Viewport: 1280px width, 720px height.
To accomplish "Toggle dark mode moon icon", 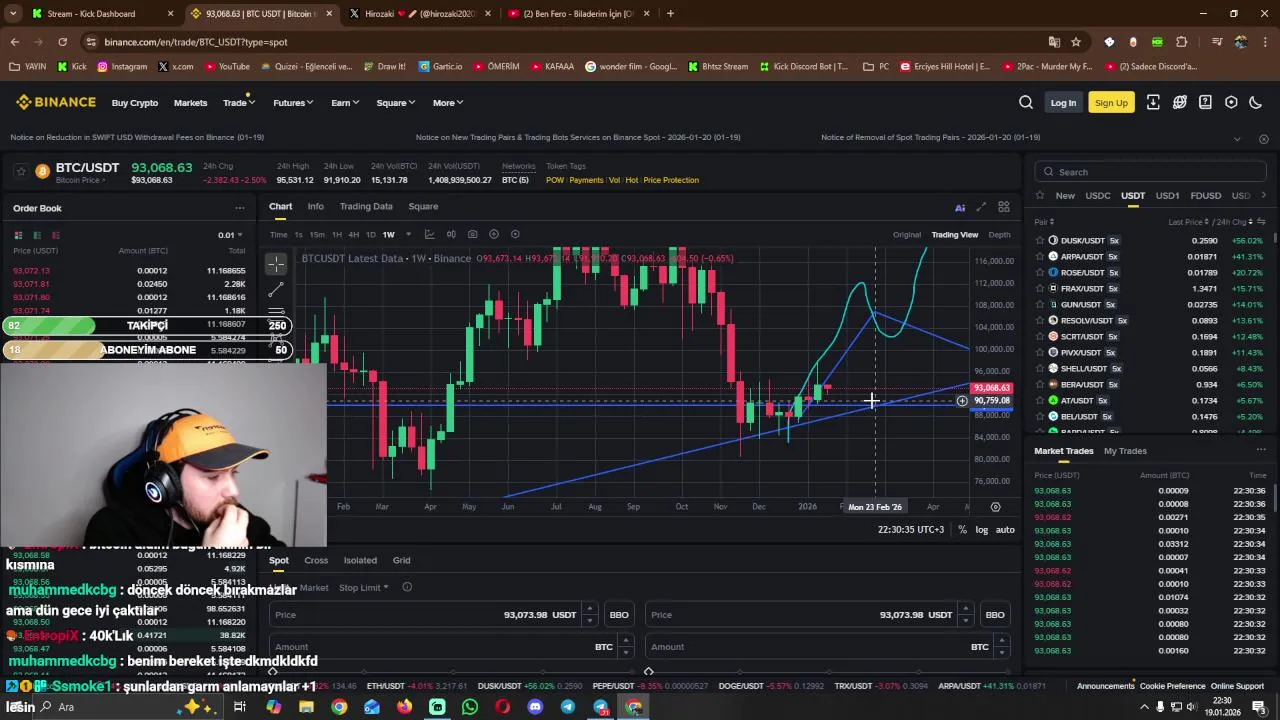I will point(1256,102).
